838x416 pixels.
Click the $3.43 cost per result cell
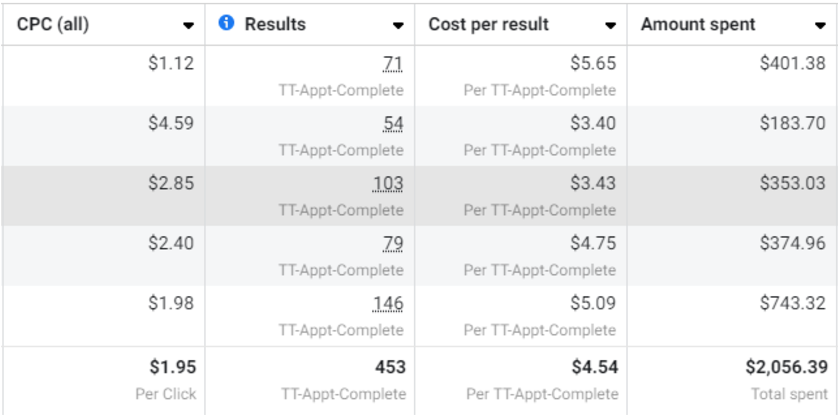593,184
